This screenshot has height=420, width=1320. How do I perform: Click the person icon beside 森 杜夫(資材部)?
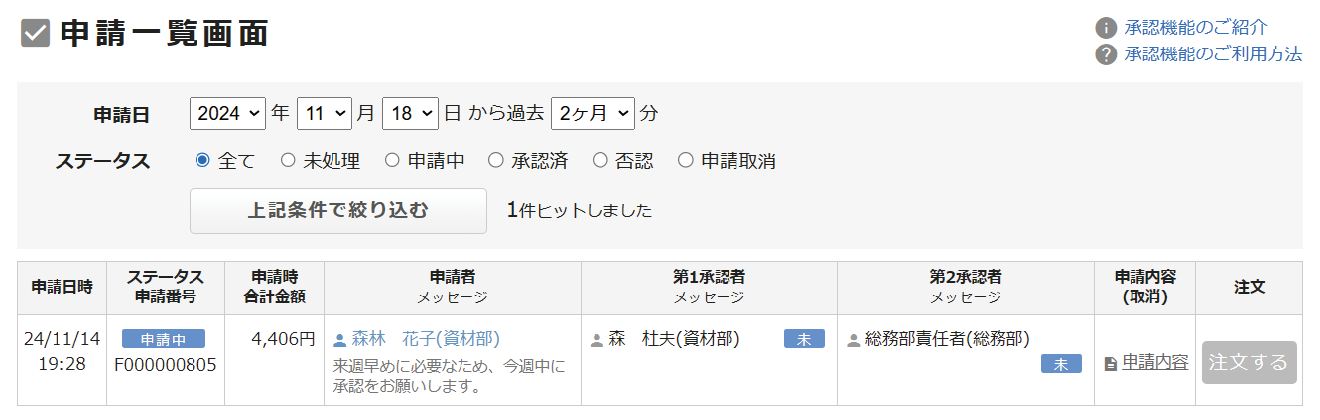[x=597, y=340]
